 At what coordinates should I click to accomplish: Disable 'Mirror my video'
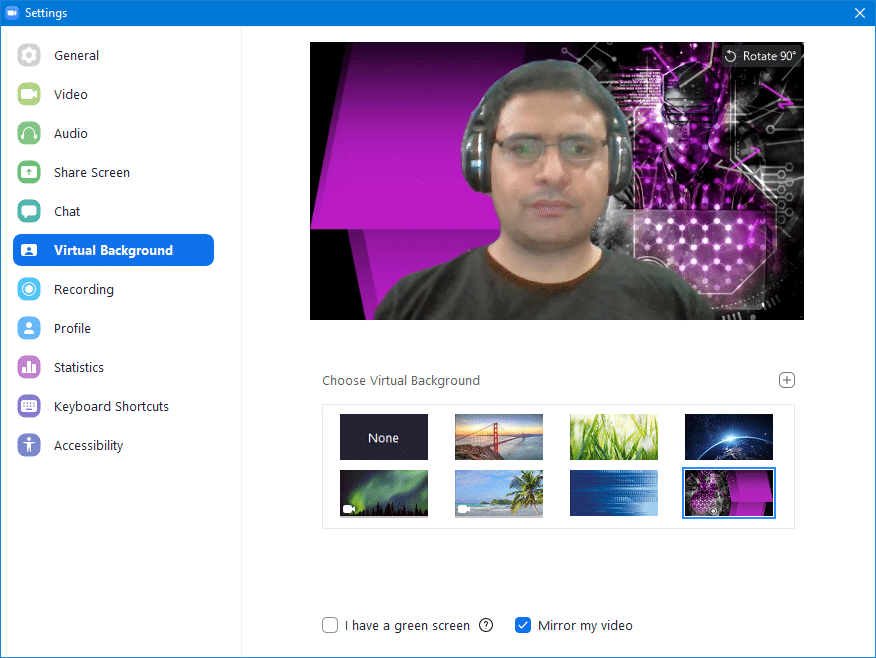[x=523, y=625]
